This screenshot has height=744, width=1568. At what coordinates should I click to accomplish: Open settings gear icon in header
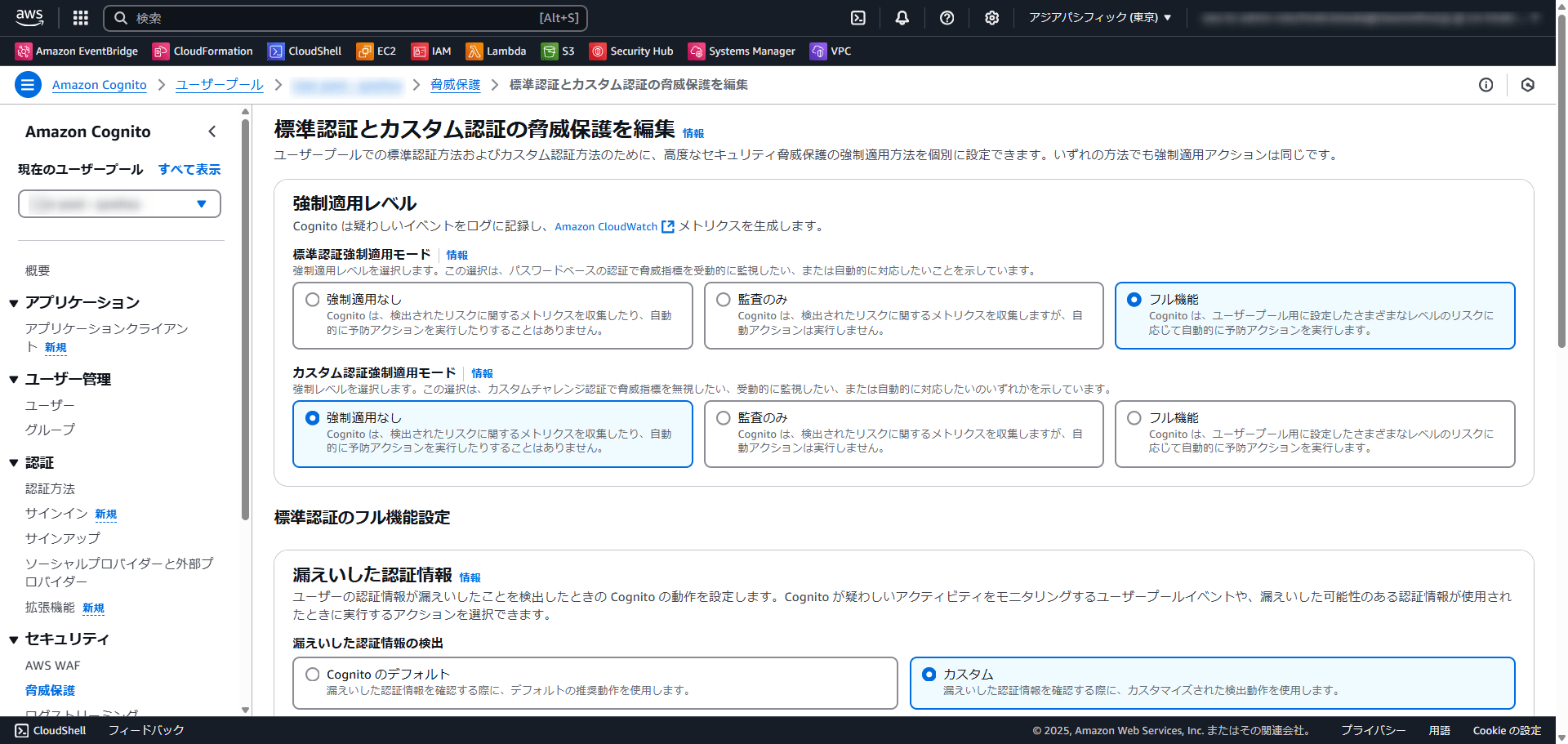tap(991, 18)
